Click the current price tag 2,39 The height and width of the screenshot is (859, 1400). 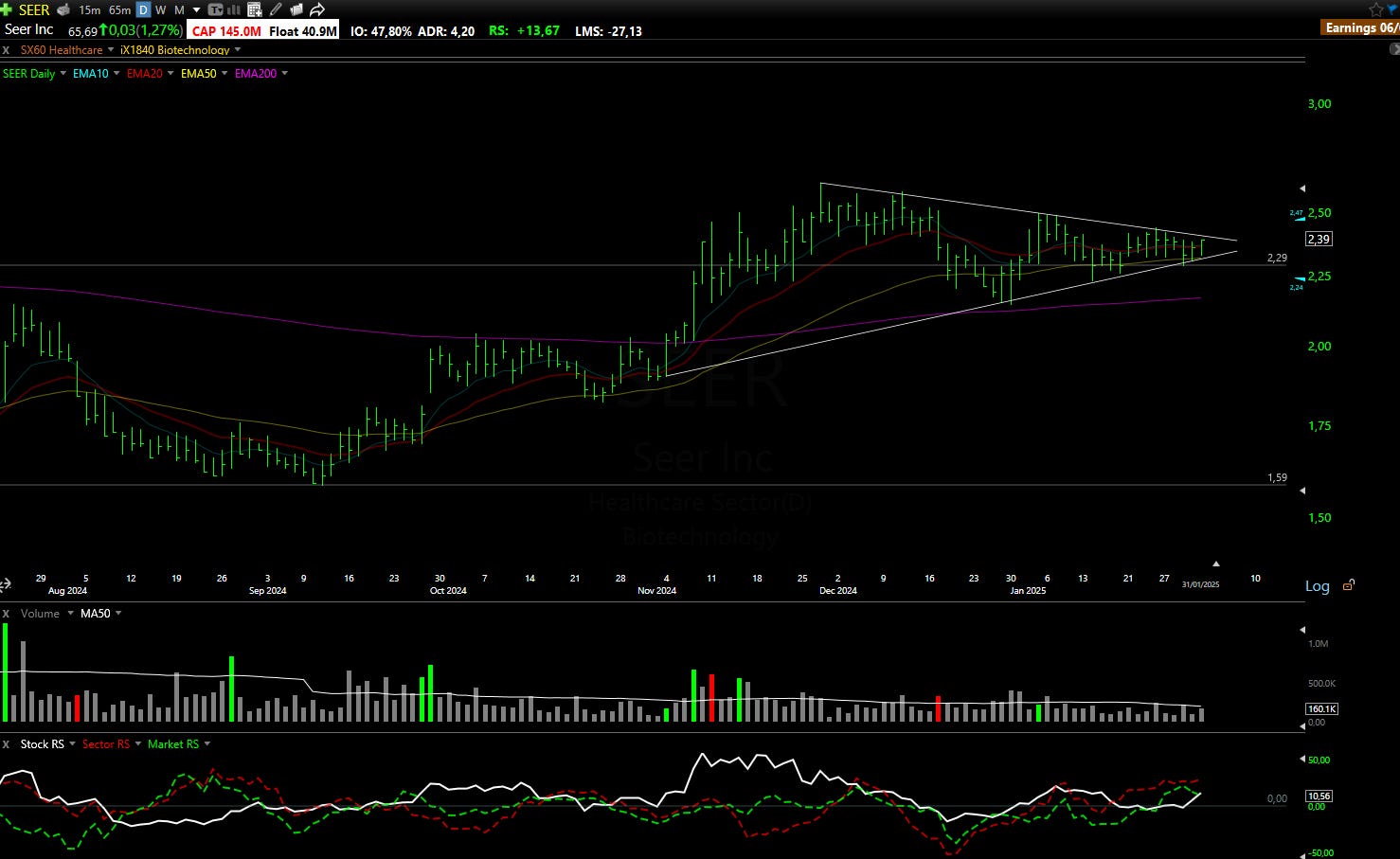point(1319,239)
